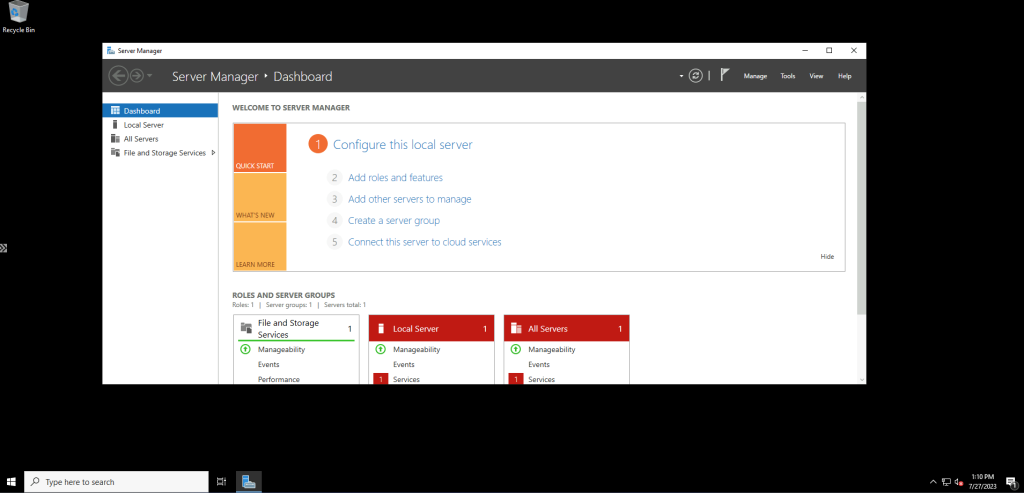Click the Local Server icon in sidebar
Screen dimensions: 1024x493
[x=116, y=125]
